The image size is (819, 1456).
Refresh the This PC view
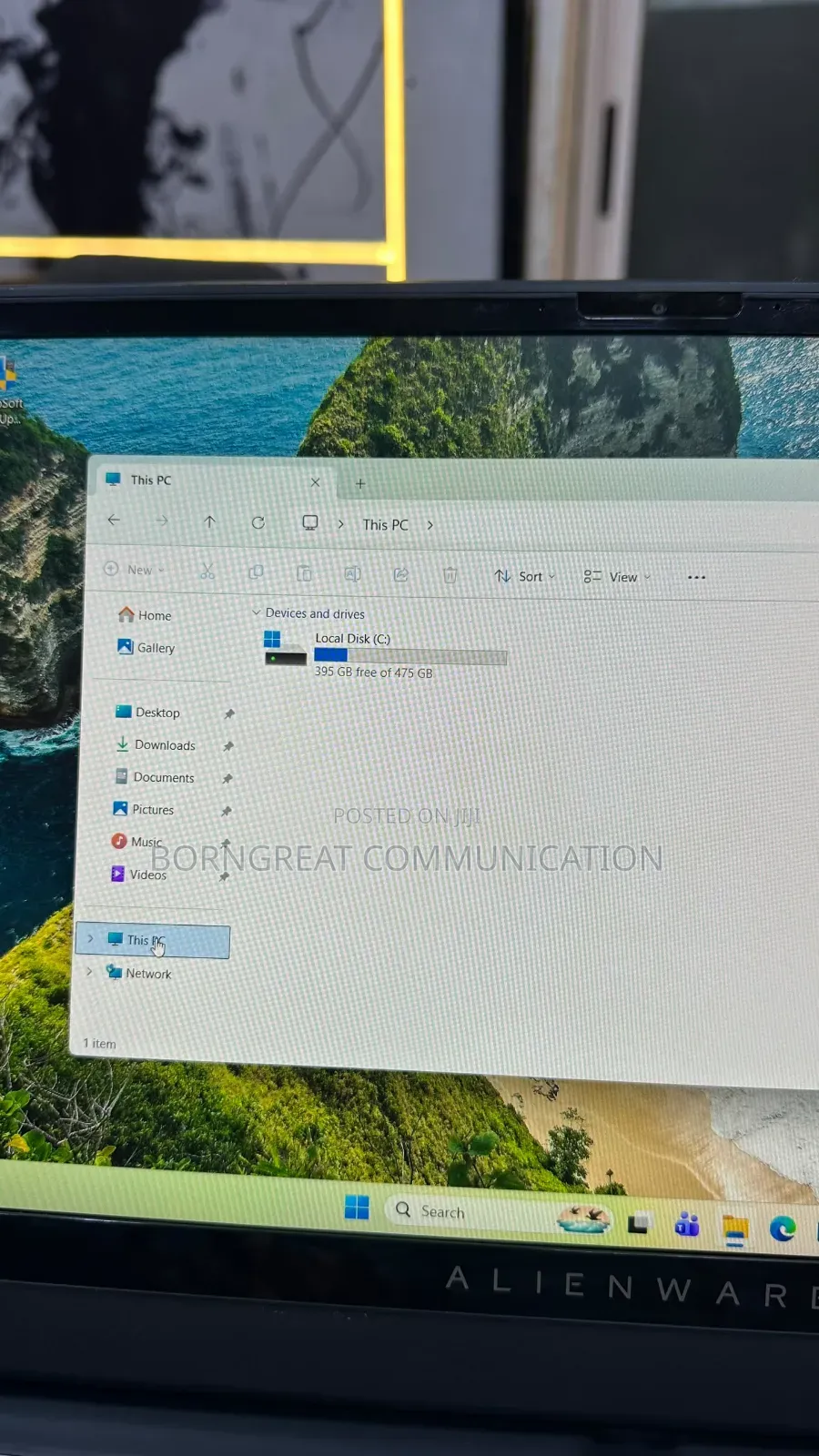(x=258, y=522)
